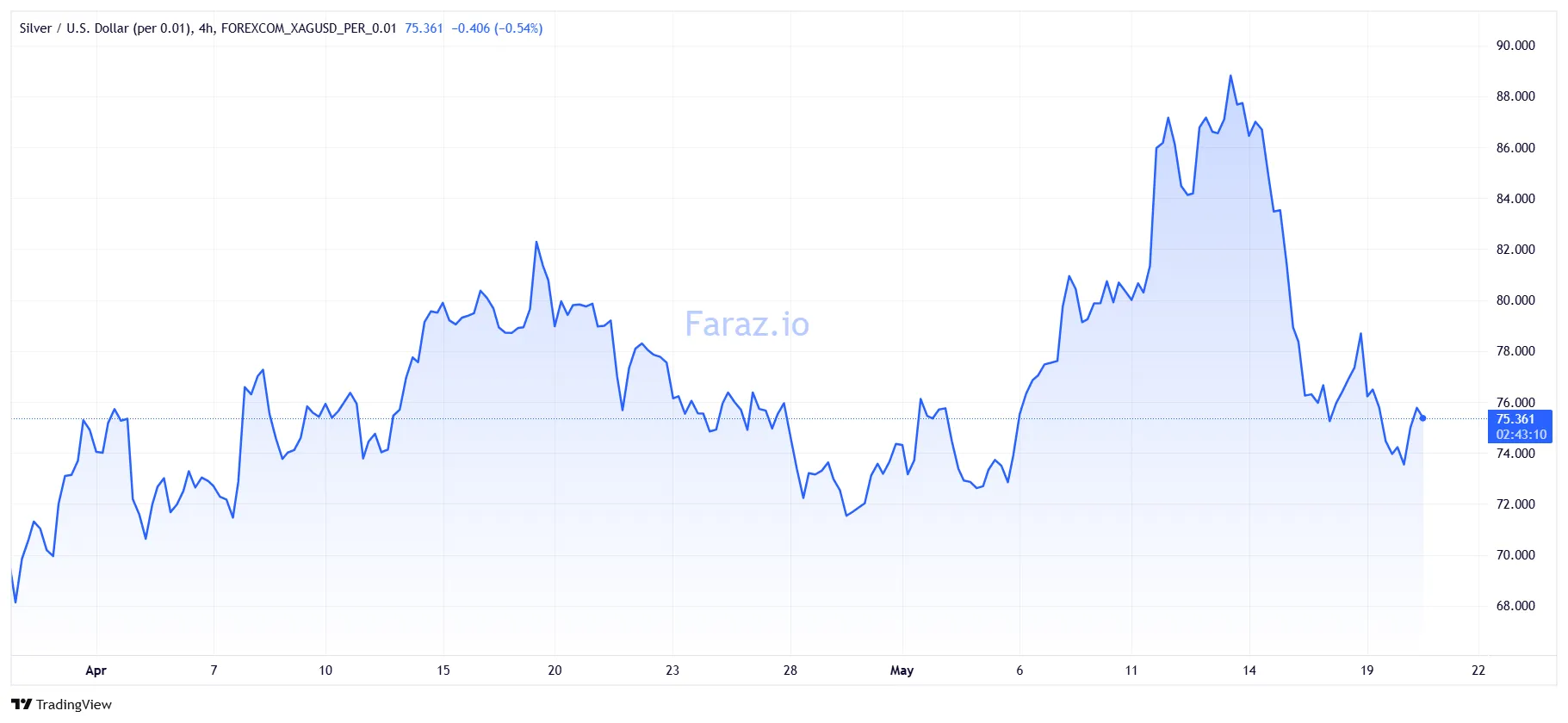Select the 4h interval label
Viewport: 1568px width, 723px height.
pyautogui.click(x=206, y=28)
